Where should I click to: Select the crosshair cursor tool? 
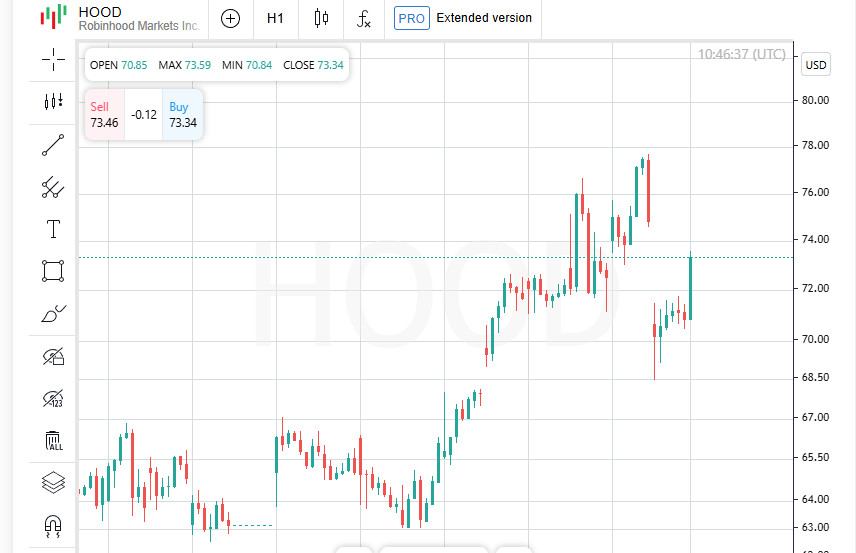tap(53, 60)
